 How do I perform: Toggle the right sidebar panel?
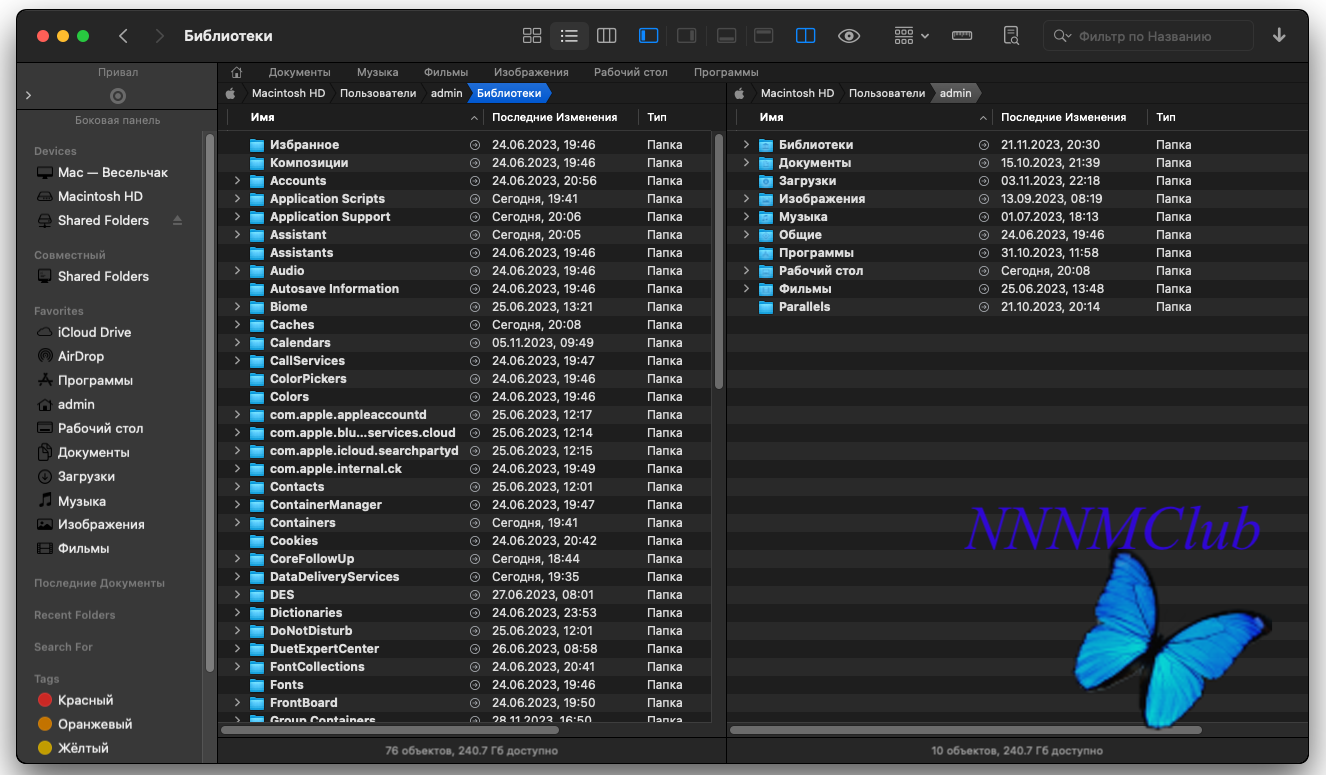click(x=686, y=36)
